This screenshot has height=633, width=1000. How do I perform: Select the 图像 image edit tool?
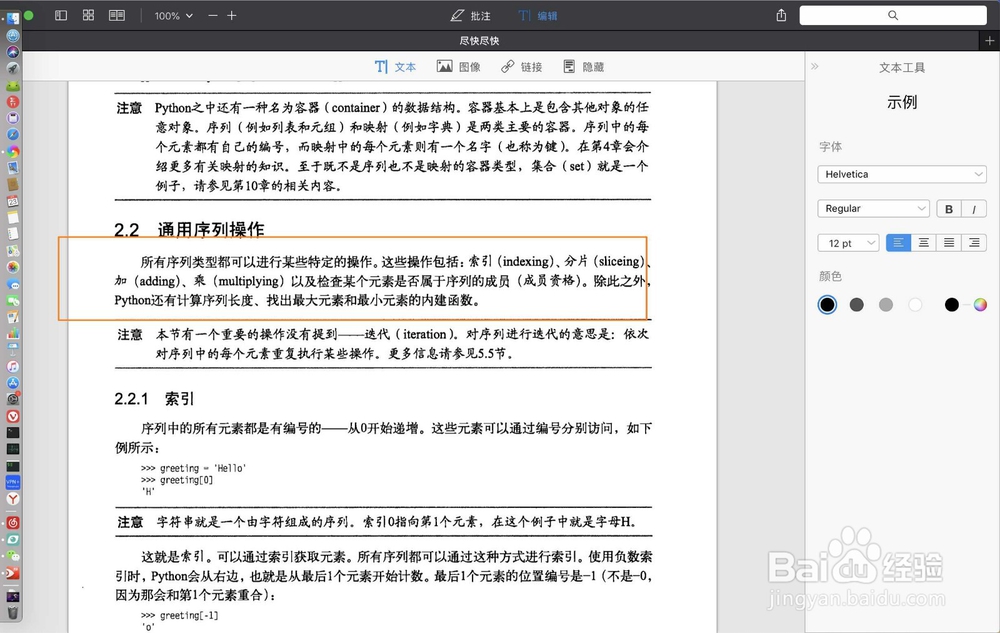459,67
